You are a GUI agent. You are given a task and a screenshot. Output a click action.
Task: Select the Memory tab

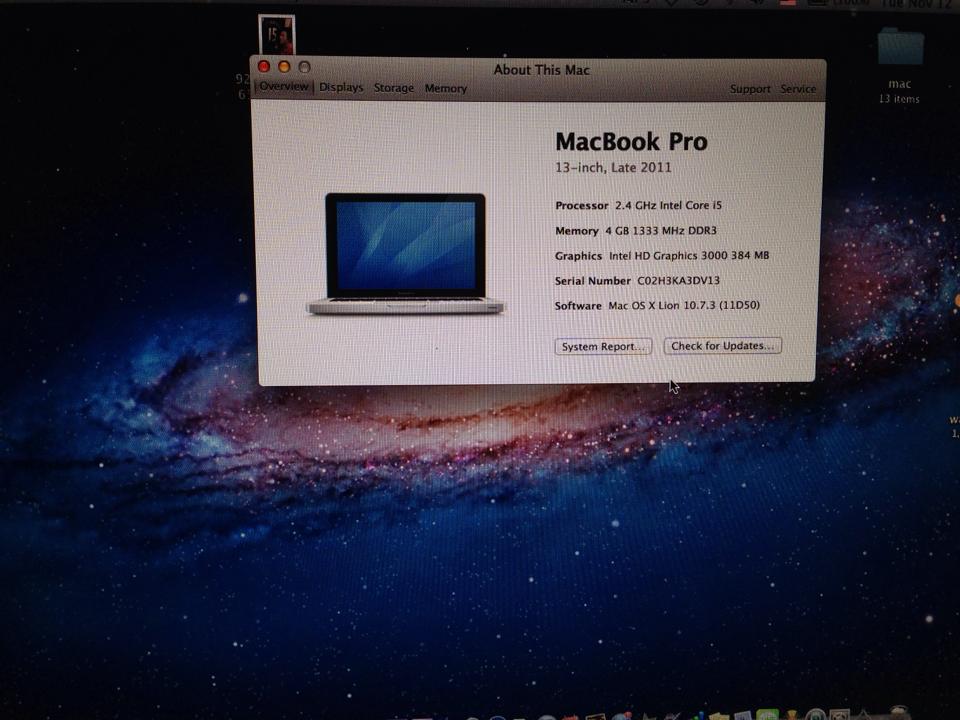point(445,88)
